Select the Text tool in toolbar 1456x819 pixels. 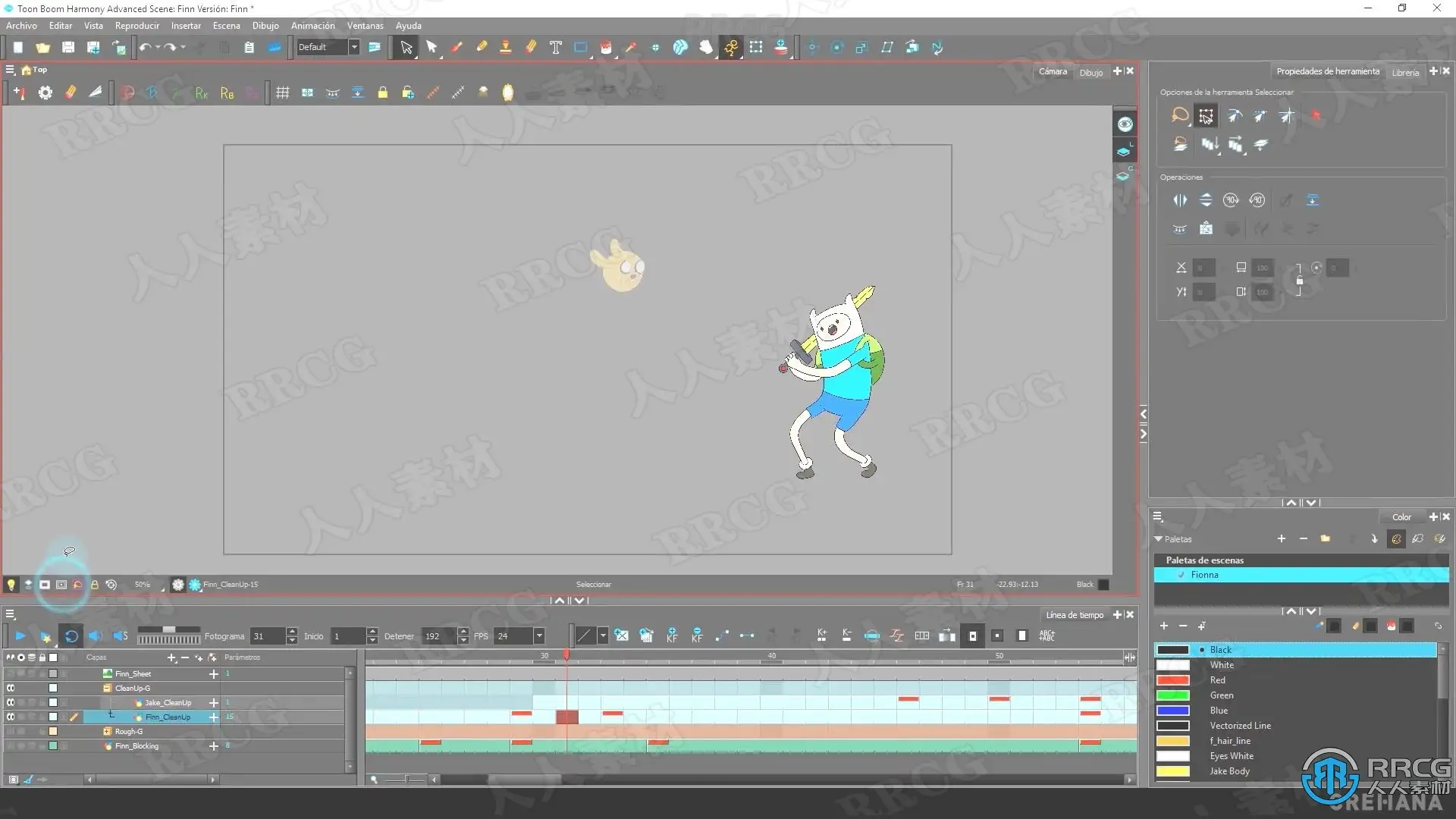point(556,47)
